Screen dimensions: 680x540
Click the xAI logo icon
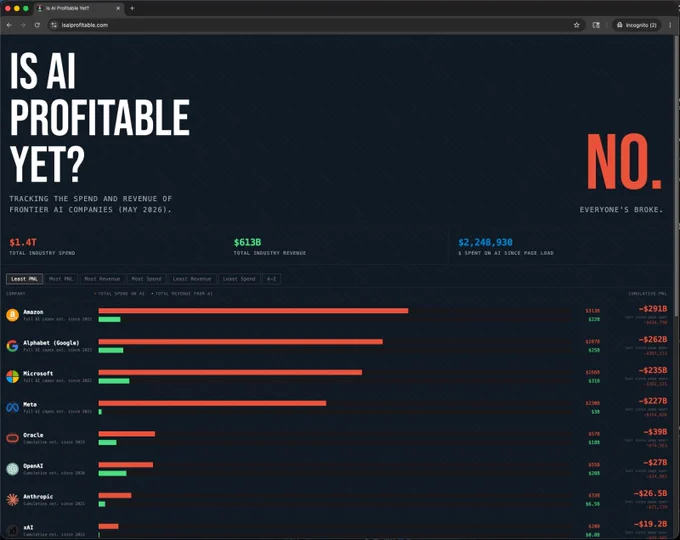coord(13,530)
